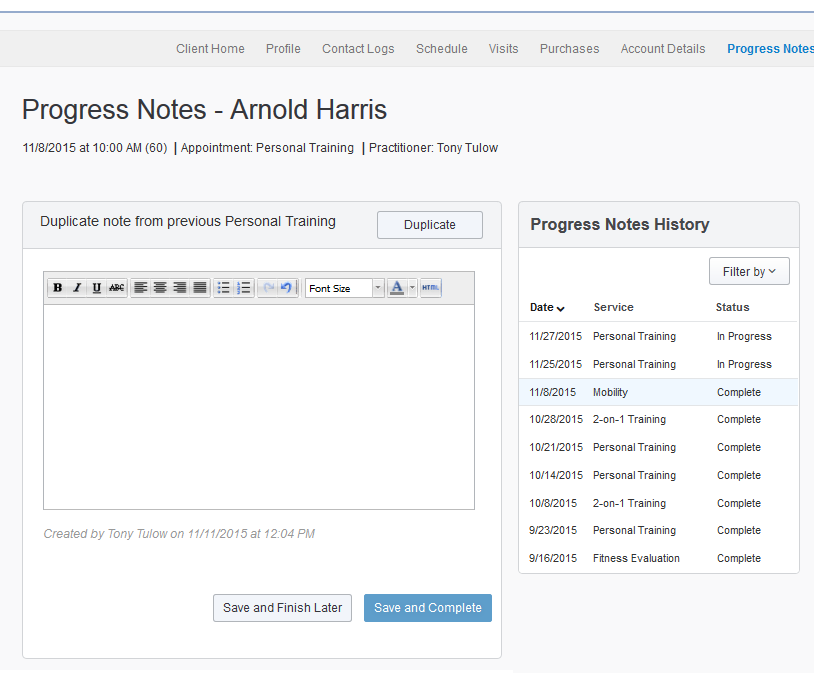Go to the Account Details tab
The image size is (814, 673).
[662, 49]
